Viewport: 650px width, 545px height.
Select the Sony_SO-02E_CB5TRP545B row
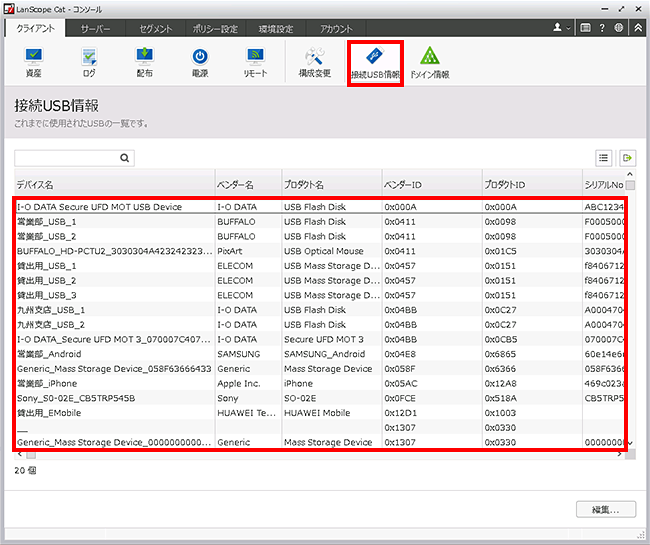click(x=320, y=398)
